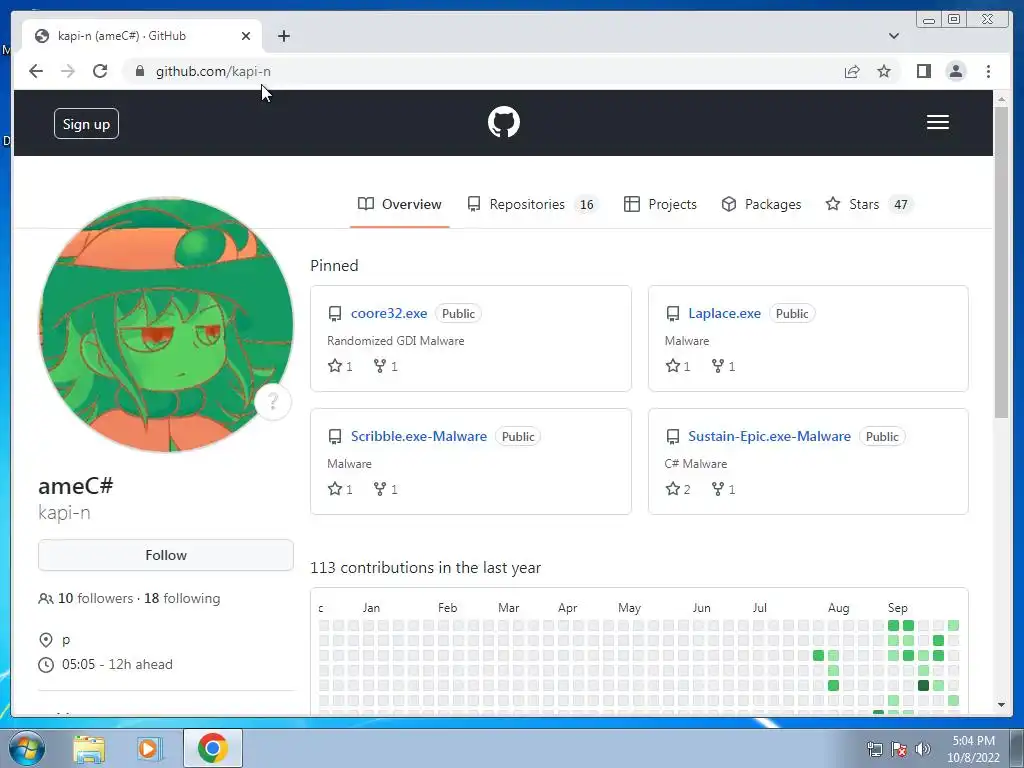Screen dimensions: 1024x768
Task: Click the star count on Scribble.exe-Malware
Action: 340,488
